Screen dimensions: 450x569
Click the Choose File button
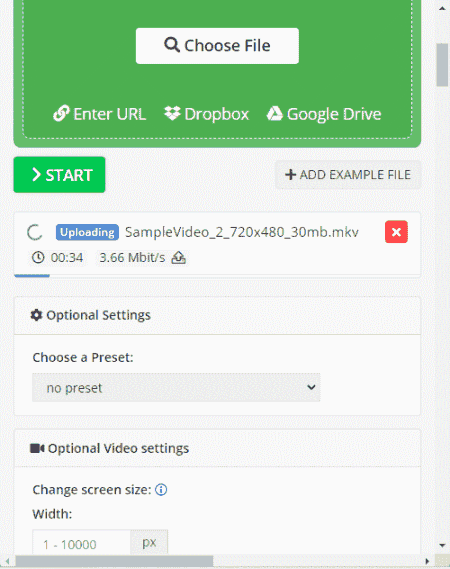pyautogui.click(x=217, y=46)
